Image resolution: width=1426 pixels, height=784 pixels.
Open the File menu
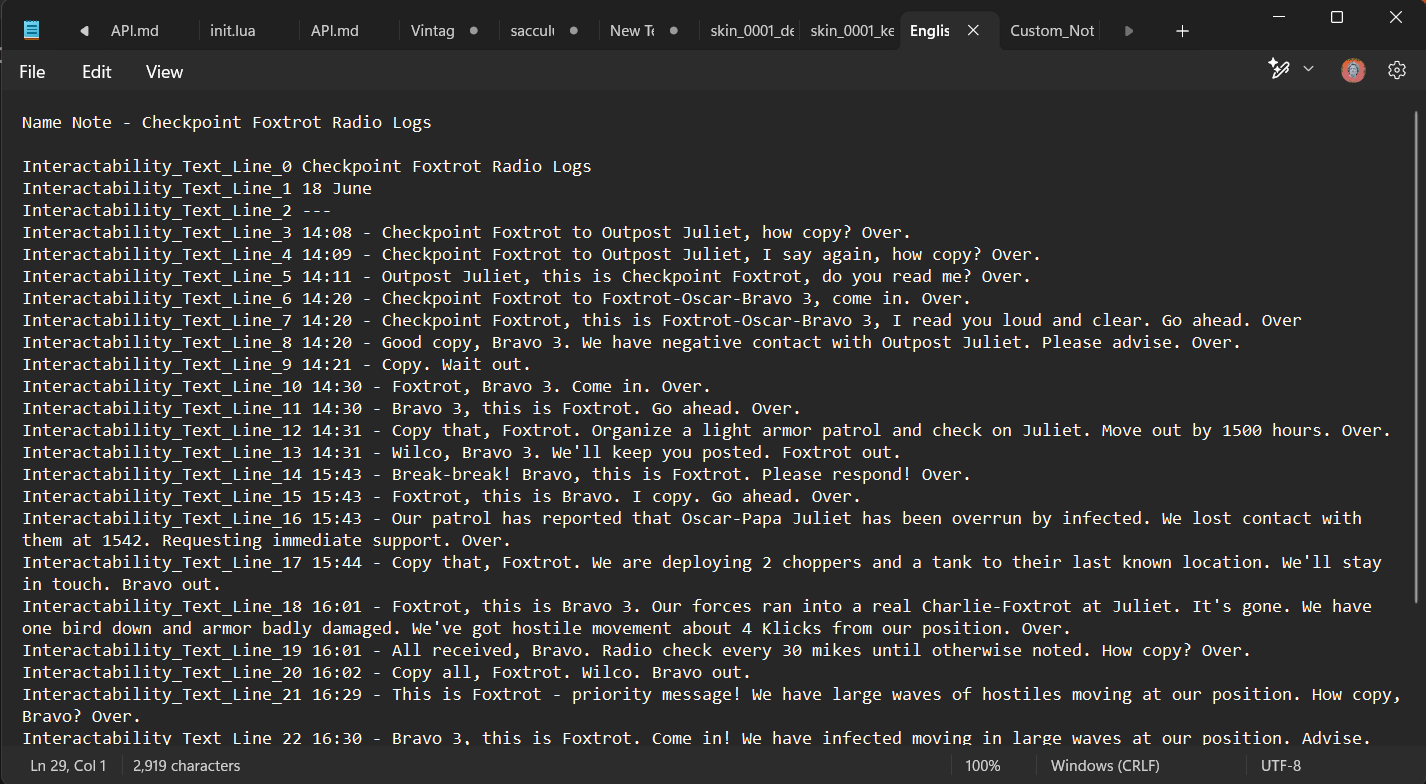click(x=32, y=72)
